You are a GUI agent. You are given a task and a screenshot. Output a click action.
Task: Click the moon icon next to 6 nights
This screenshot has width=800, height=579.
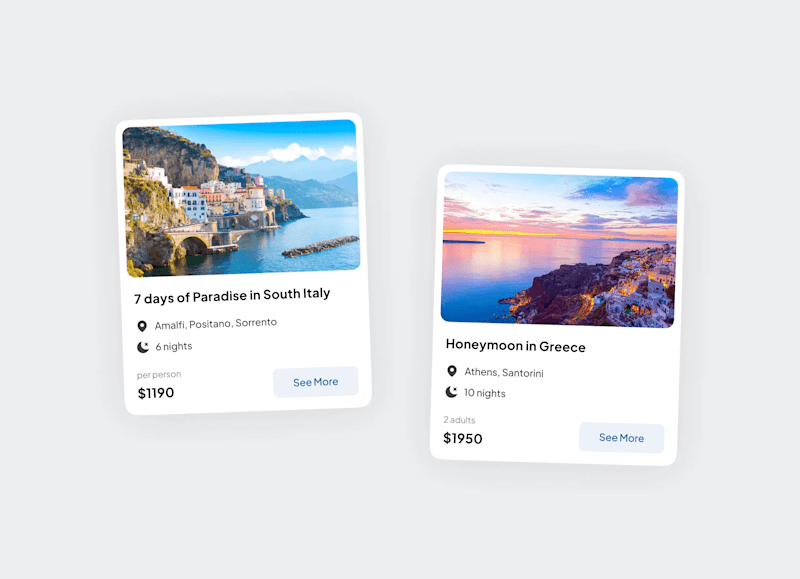tap(143, 347)
